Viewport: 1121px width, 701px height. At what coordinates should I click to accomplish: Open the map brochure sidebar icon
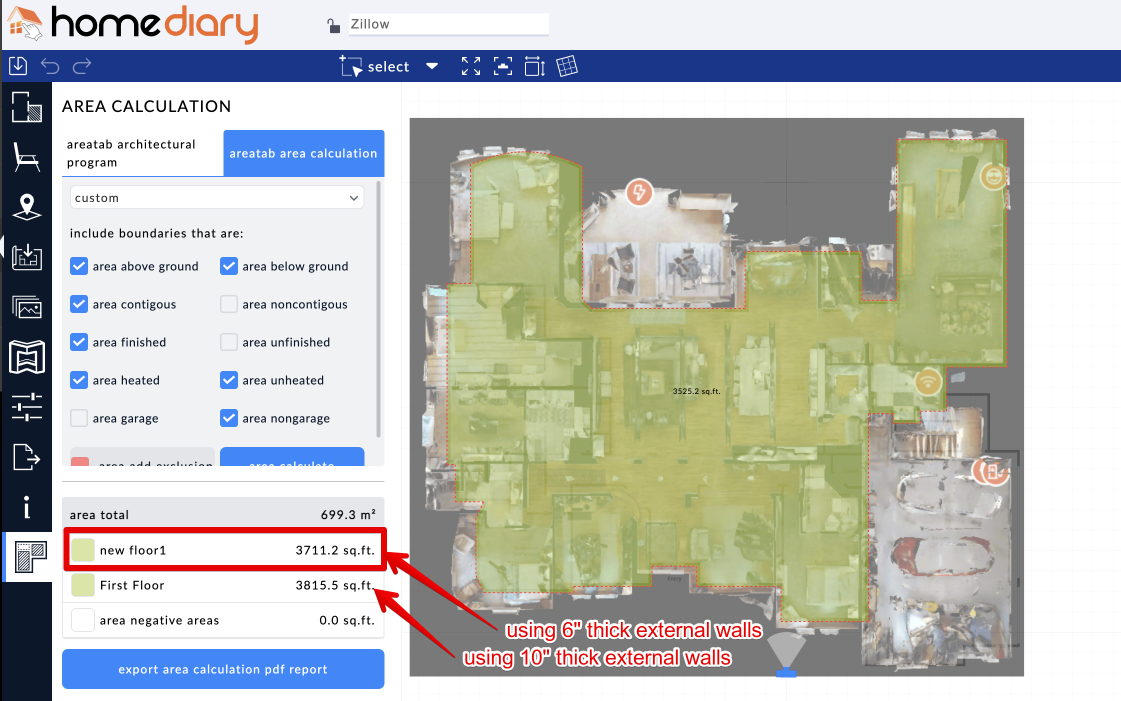coord(26,357)
